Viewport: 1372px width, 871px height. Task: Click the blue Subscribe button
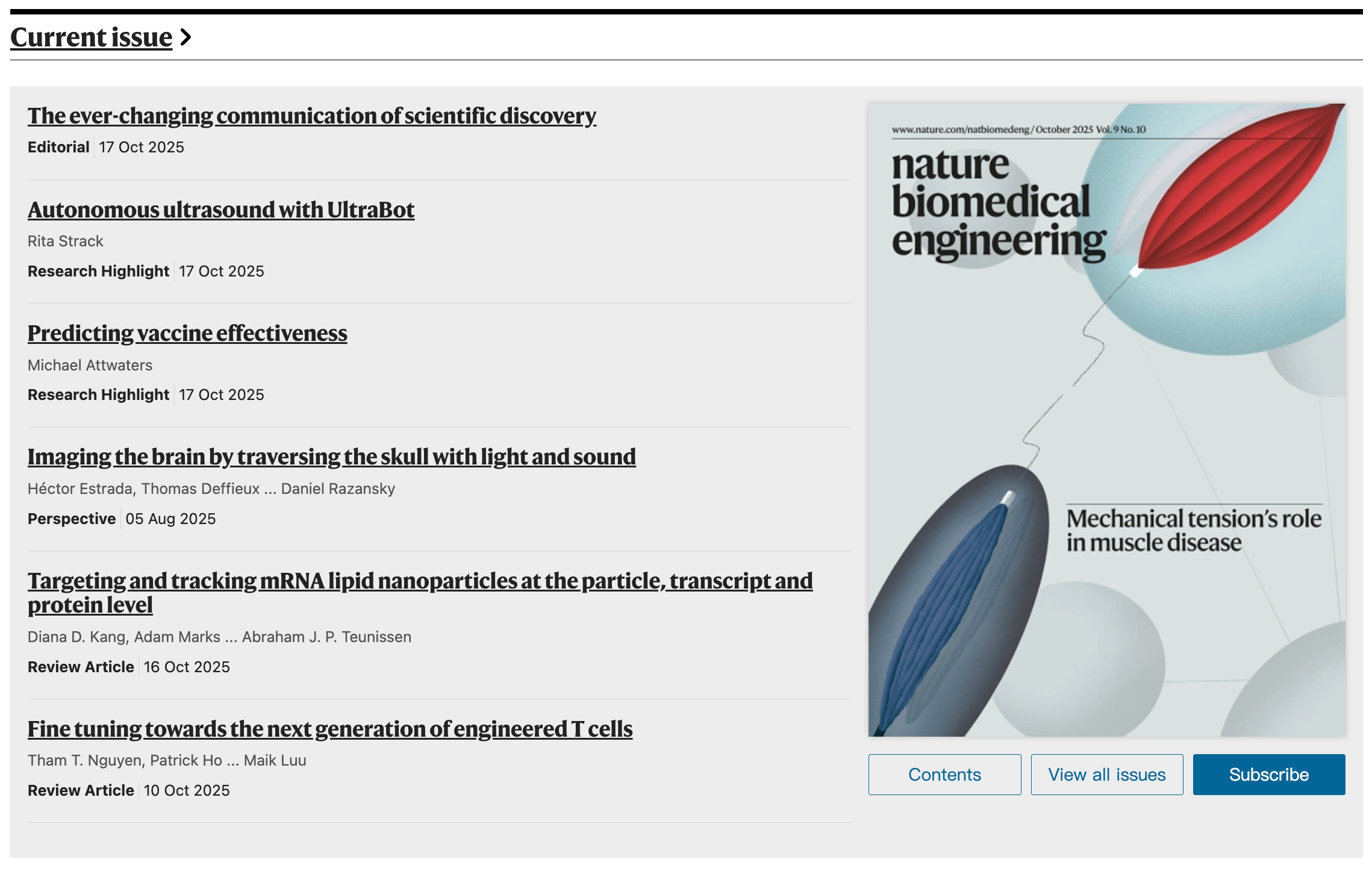[x=1268, y=774]
